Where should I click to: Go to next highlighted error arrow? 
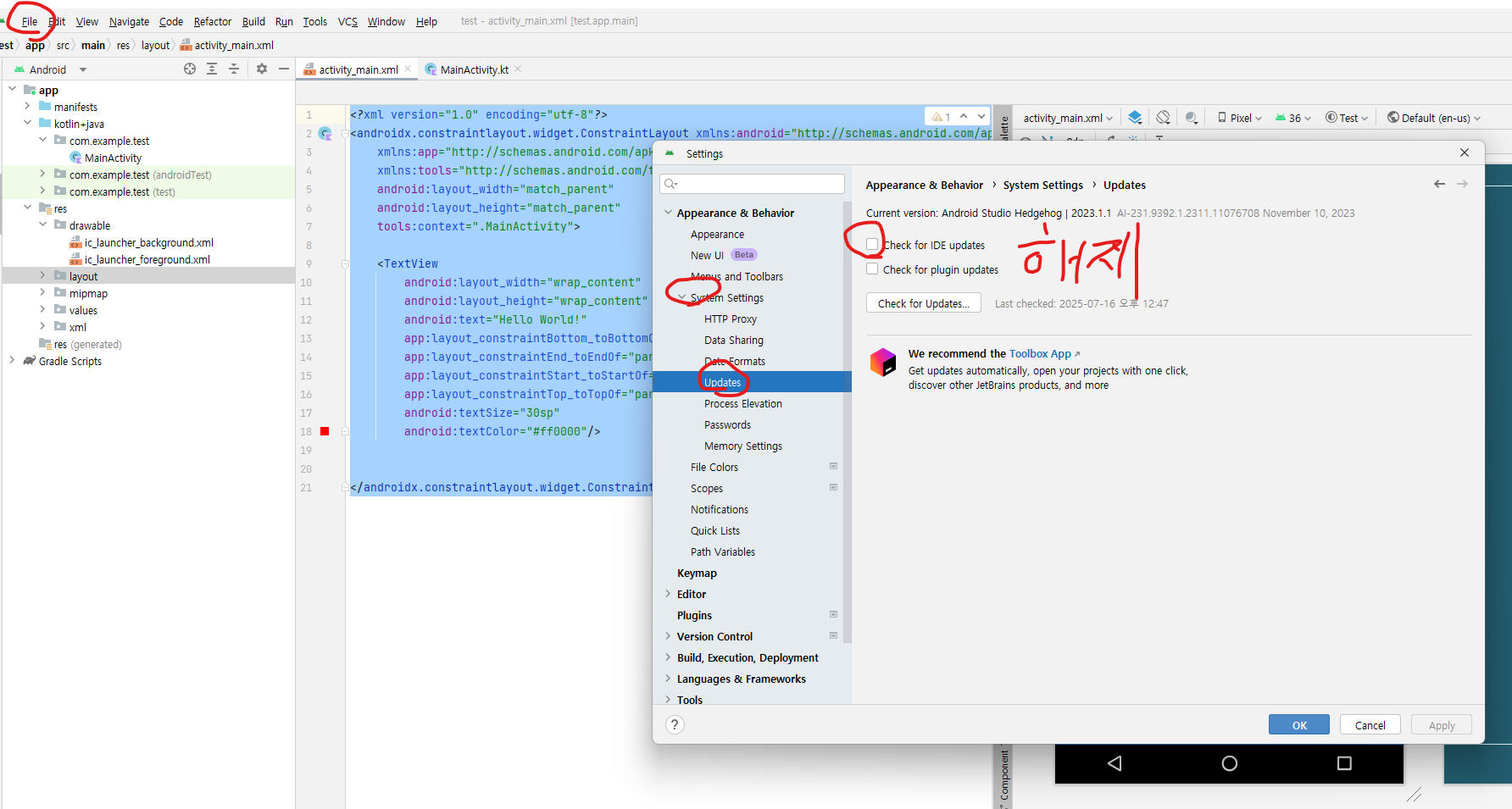click(981, 116)
